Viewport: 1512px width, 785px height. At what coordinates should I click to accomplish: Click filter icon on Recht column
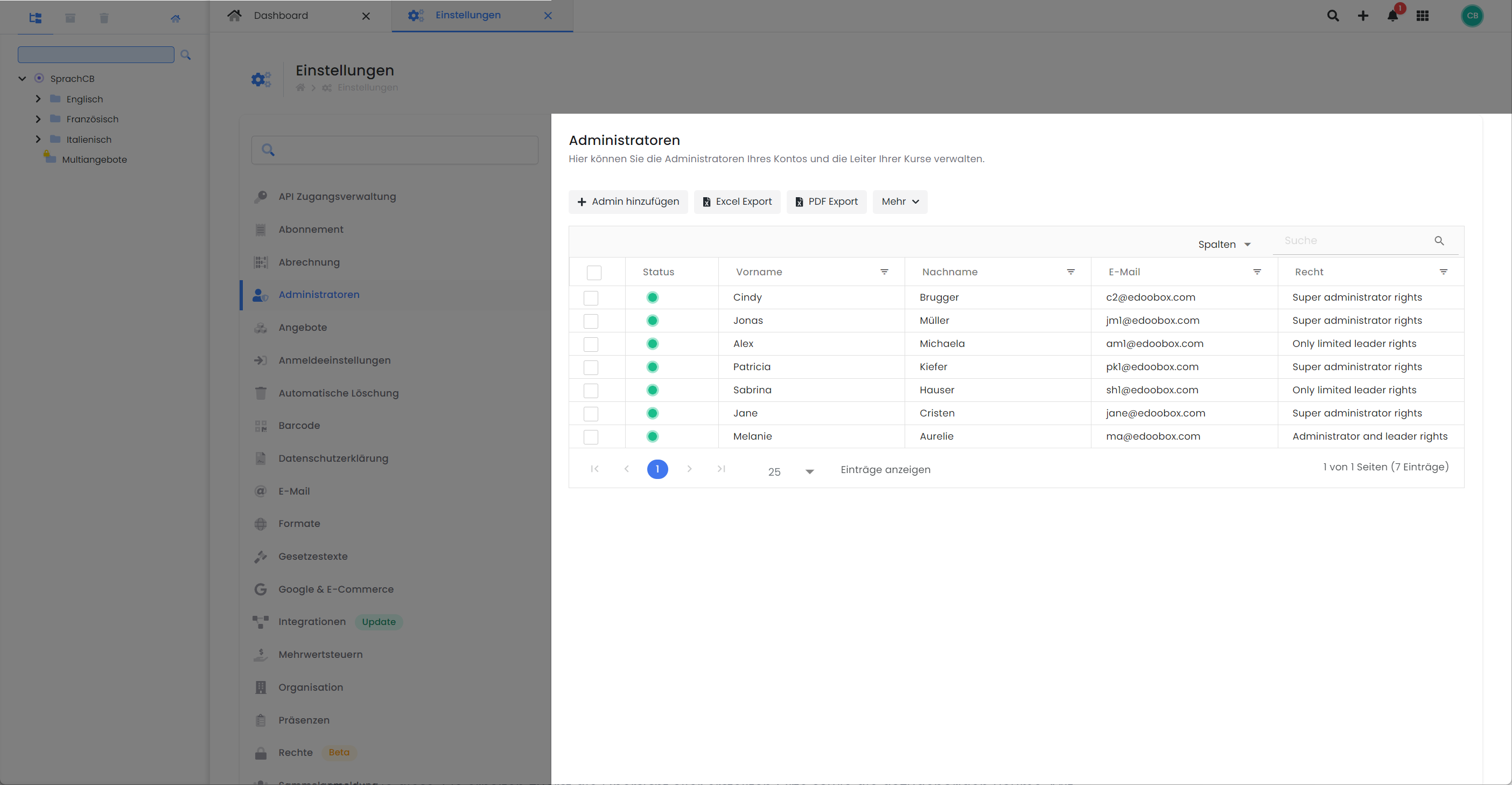[x=1443, y=272]
